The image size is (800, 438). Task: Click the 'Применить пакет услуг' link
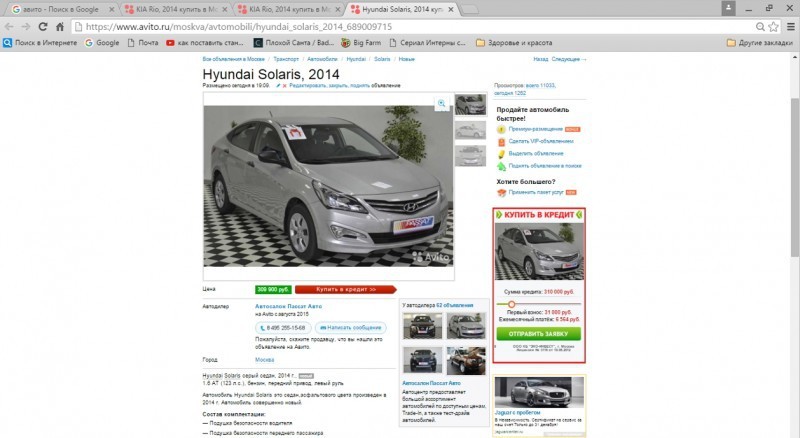tap(536, 192)
